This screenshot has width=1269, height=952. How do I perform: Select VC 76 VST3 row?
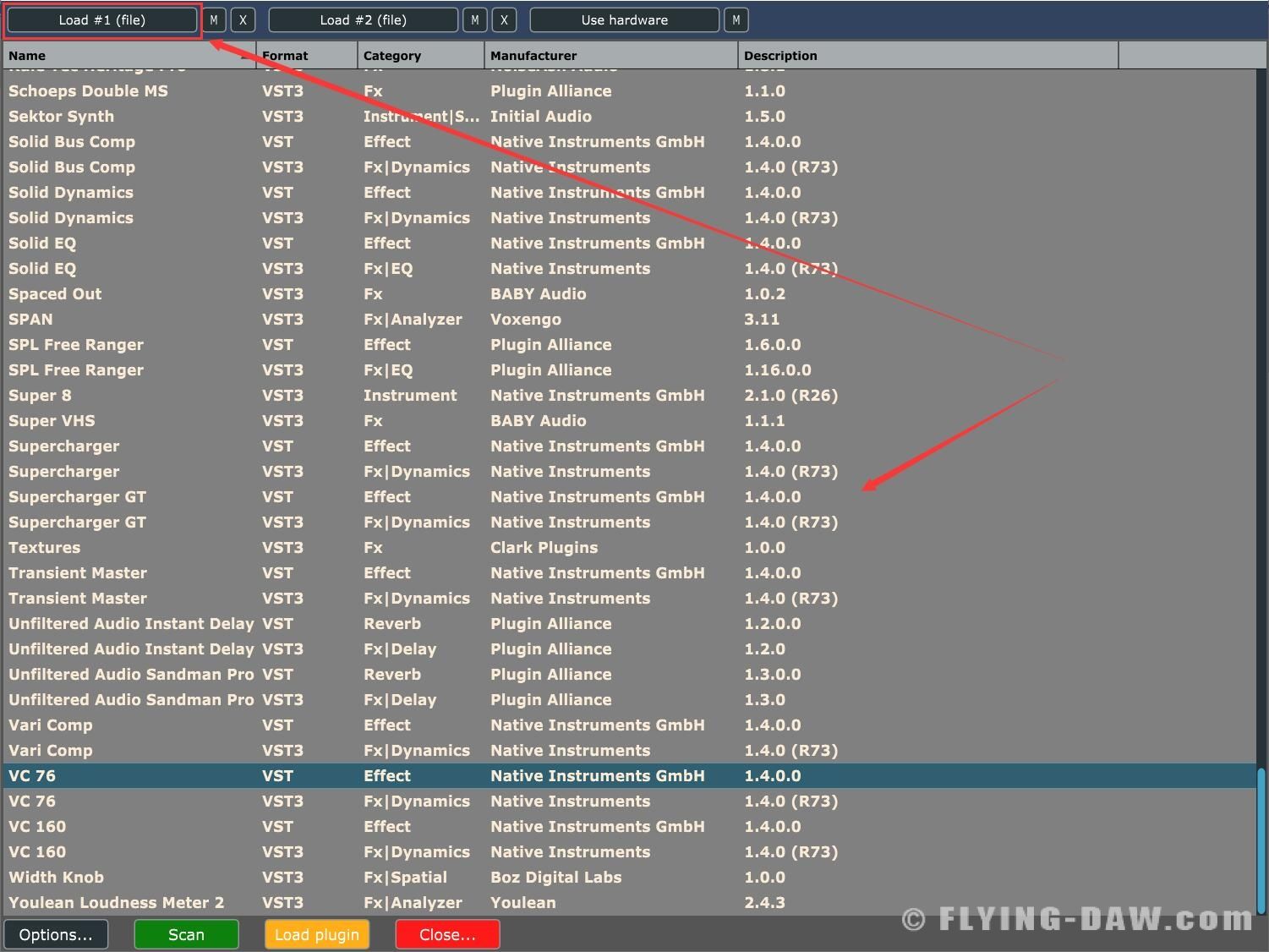coord(629,802)
